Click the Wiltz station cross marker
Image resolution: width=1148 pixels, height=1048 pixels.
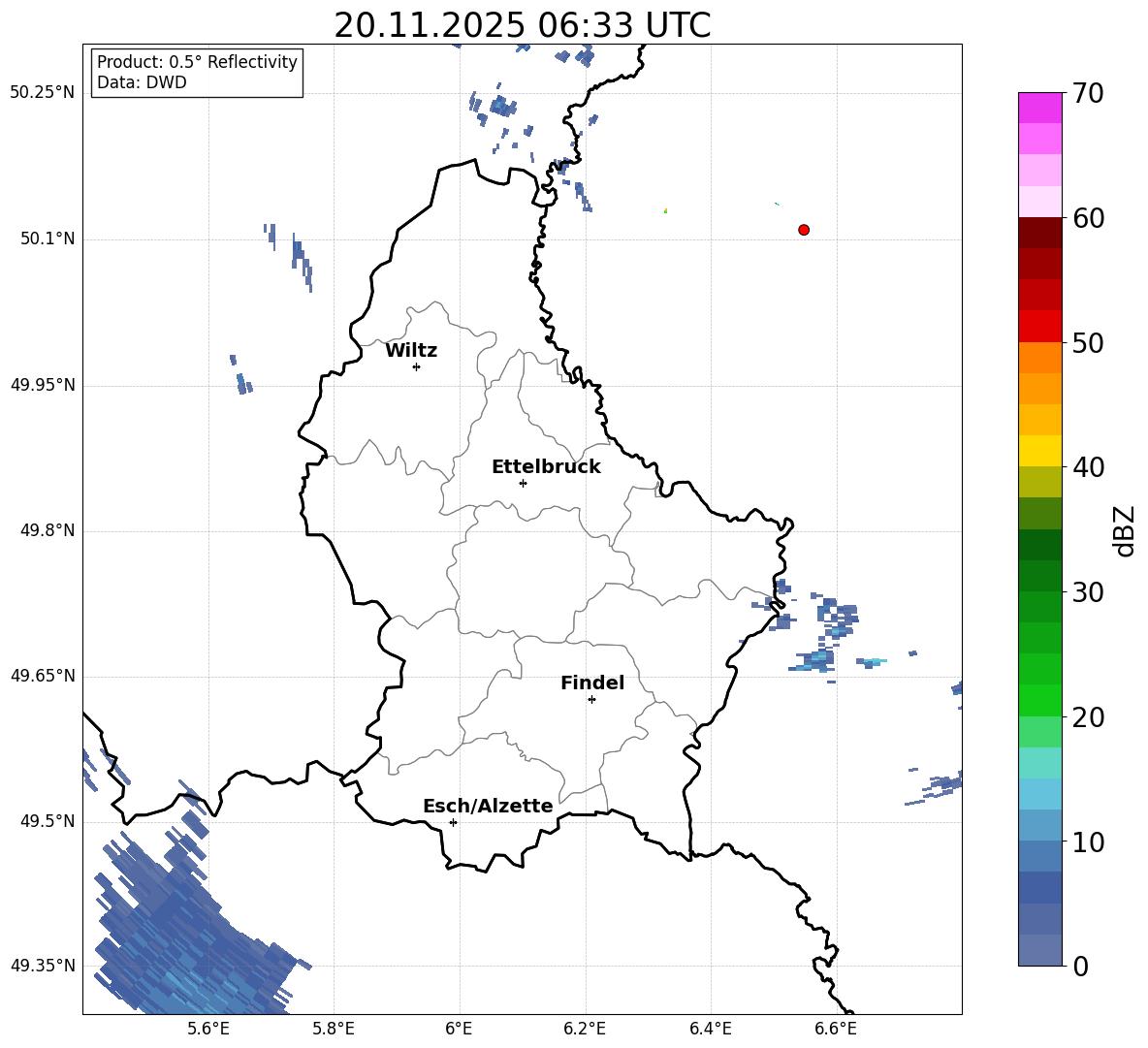point(416,366)
